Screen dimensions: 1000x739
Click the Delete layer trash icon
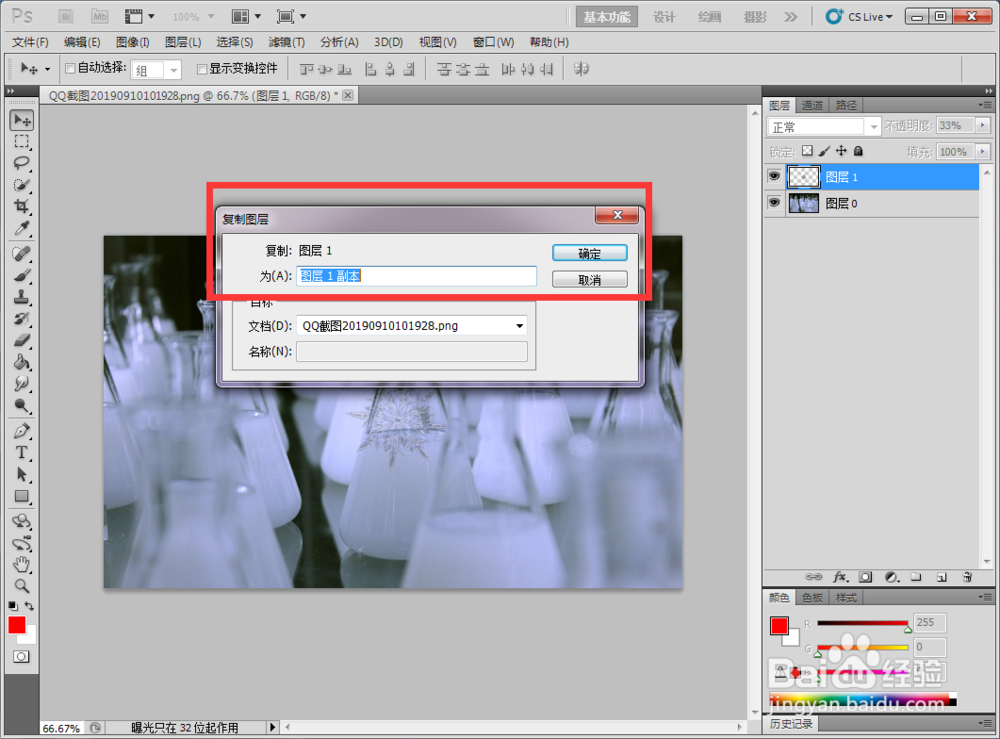(967, 577)
